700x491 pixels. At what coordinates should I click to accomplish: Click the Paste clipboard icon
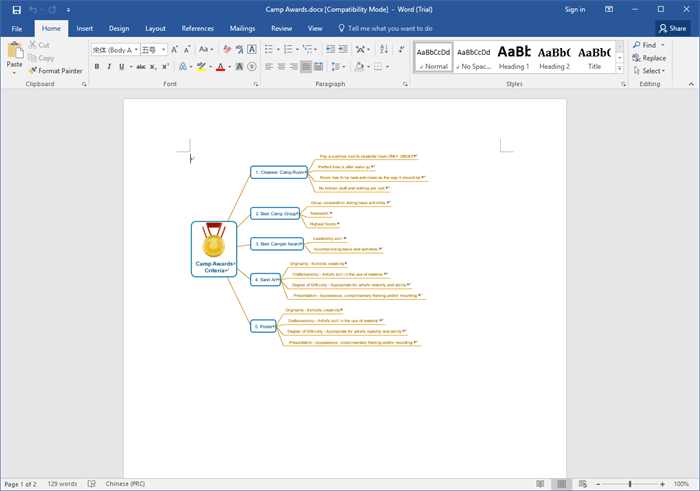(x=15, y=50)
